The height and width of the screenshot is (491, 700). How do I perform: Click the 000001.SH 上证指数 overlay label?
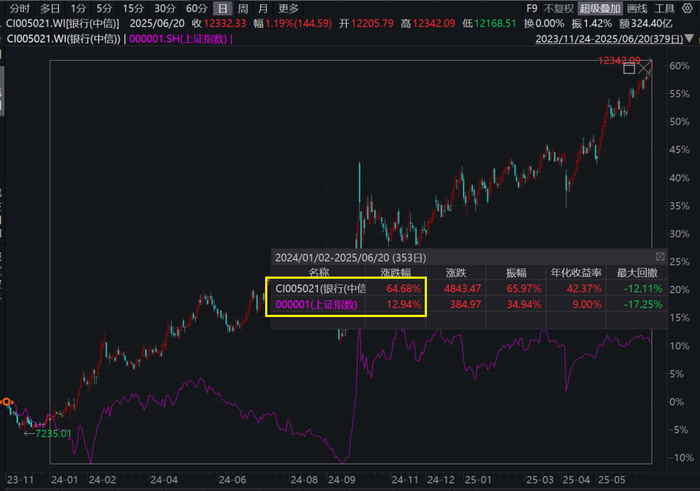point(178,39)
